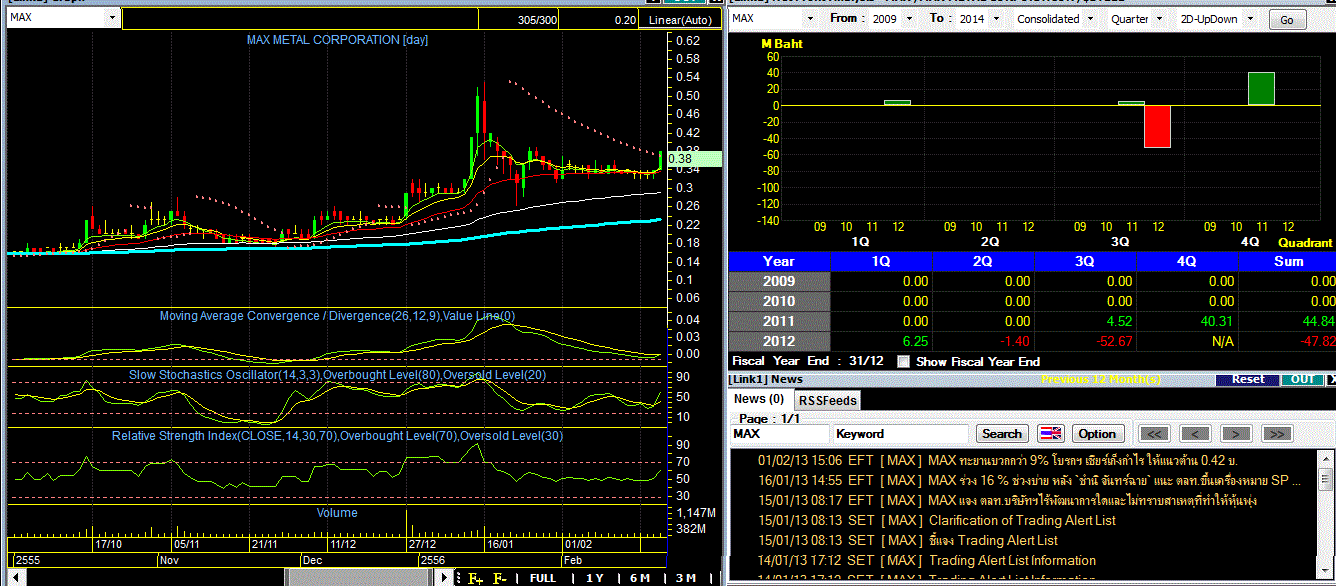This screenshot has height=586, width=1336.
Task: Click the MAX METAL CORPORATION [day] chart title
Action: click(338, 40)
